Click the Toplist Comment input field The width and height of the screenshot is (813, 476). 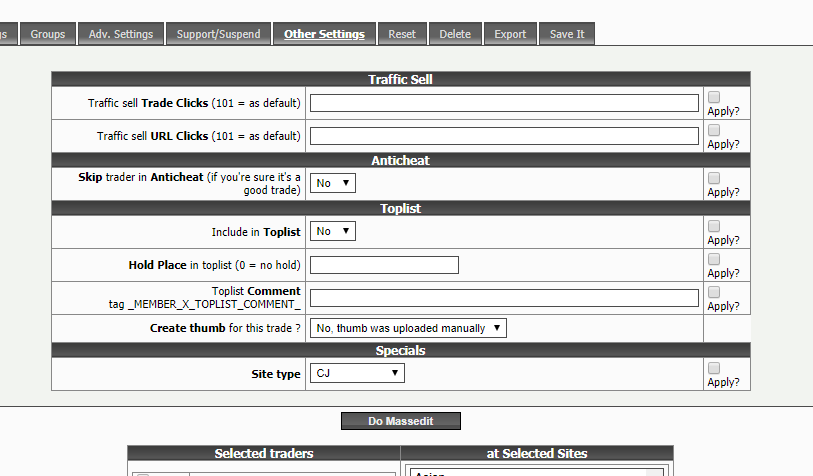(x=504, y=298)
